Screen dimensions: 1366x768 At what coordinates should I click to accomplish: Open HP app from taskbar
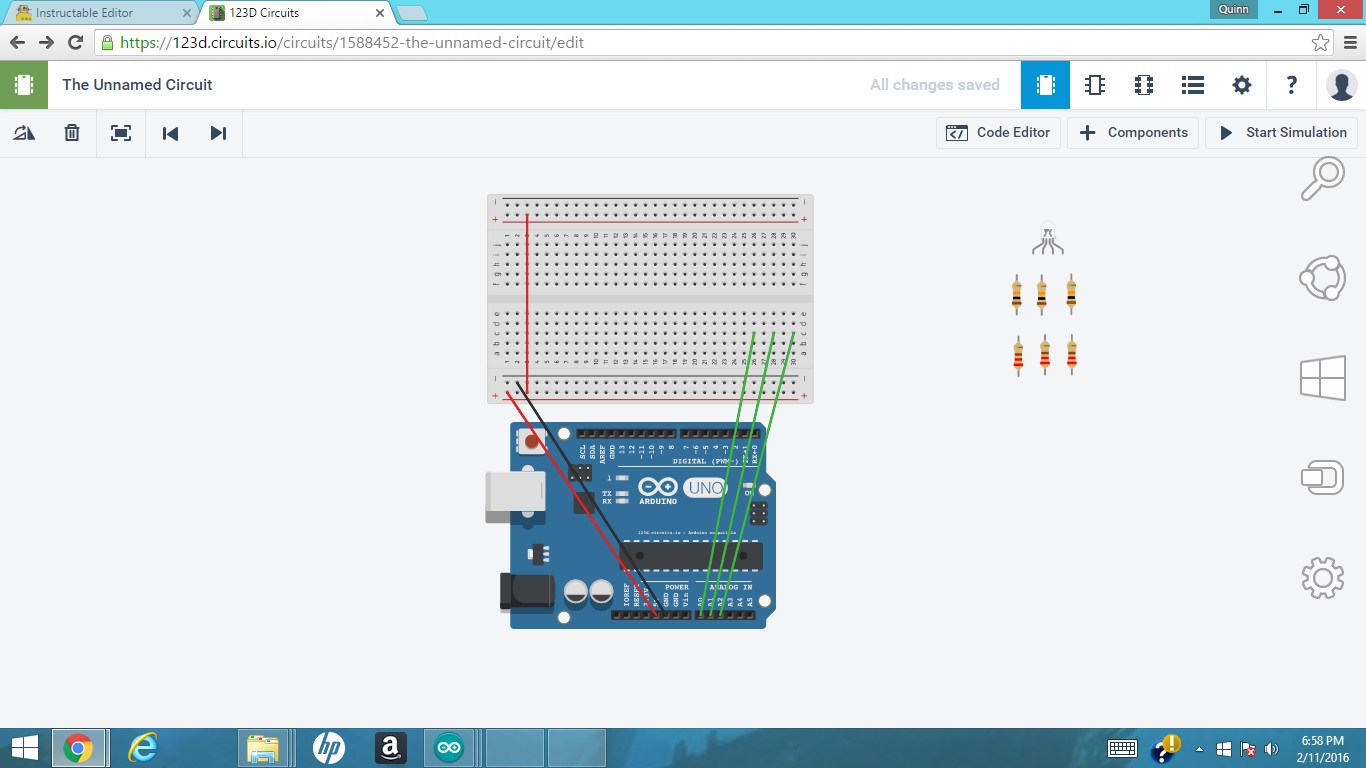point(329,748)
